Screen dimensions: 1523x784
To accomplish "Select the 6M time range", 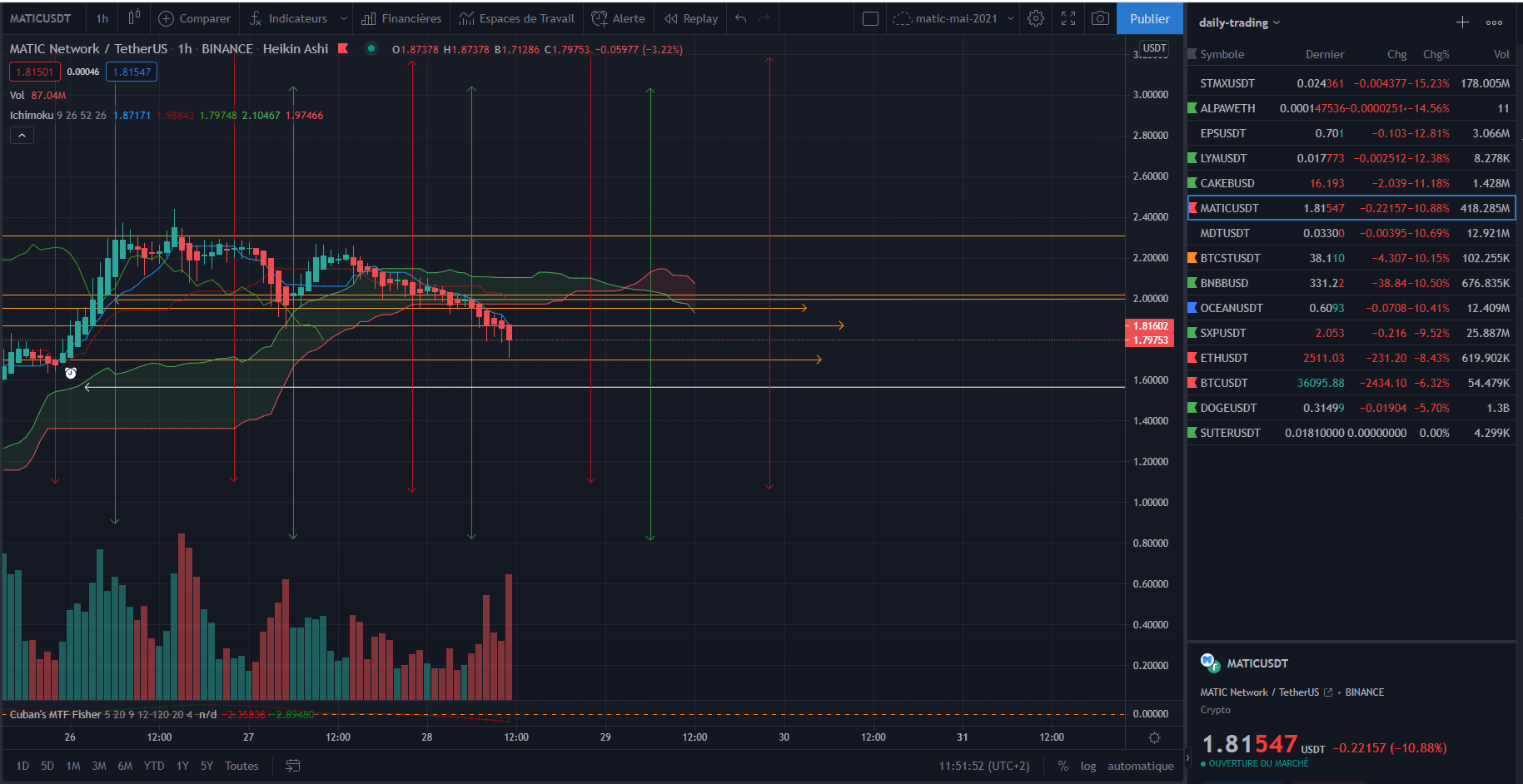I will point(125,766).
